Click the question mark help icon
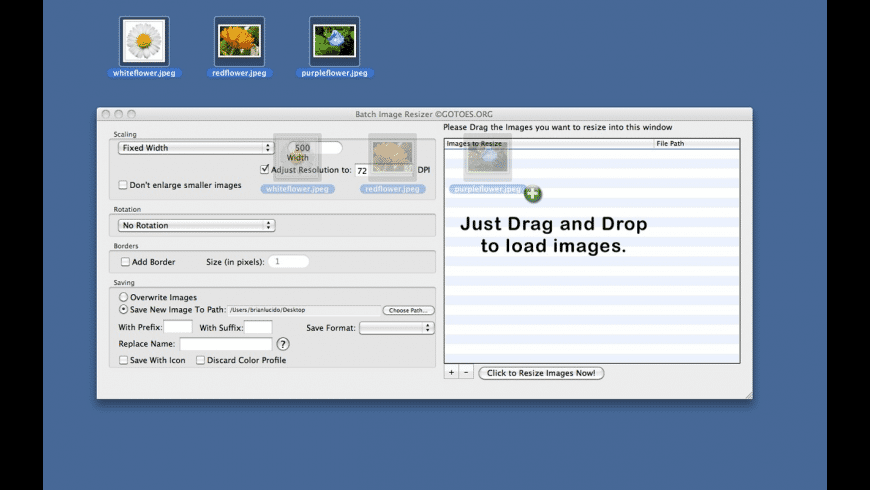The width and height of the screenshot is (870, 490). [x=283, y=344]
